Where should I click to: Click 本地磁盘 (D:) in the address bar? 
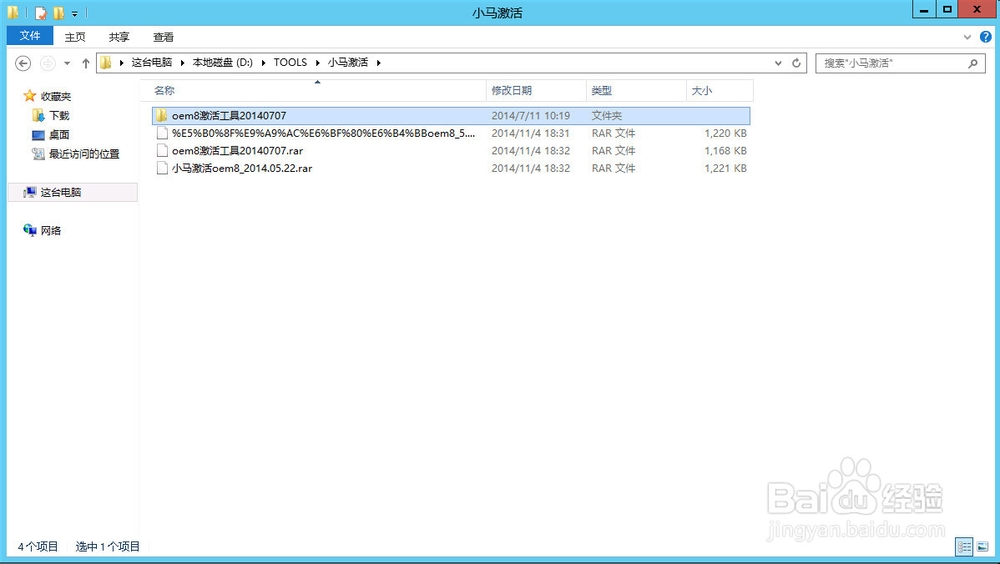click(223, 63)
